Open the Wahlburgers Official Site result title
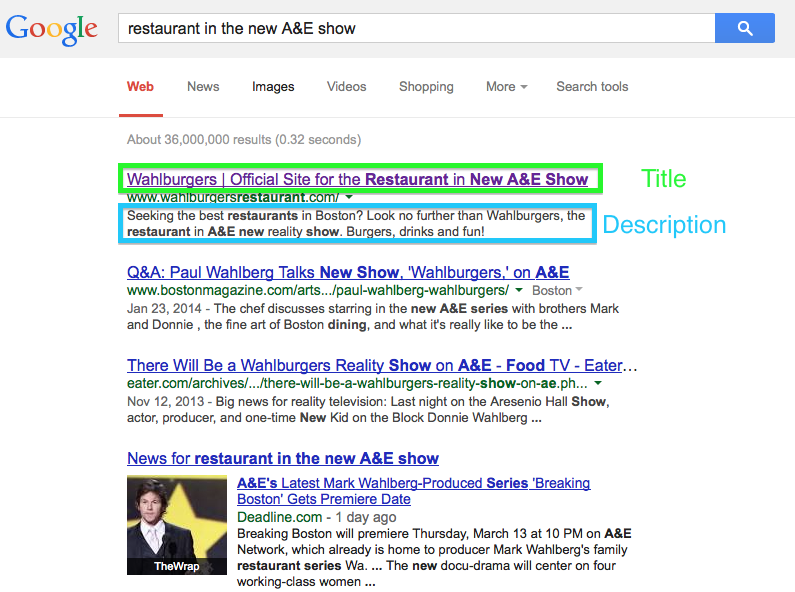This screenshot has width=795, height=592. [x=357, y=179]
